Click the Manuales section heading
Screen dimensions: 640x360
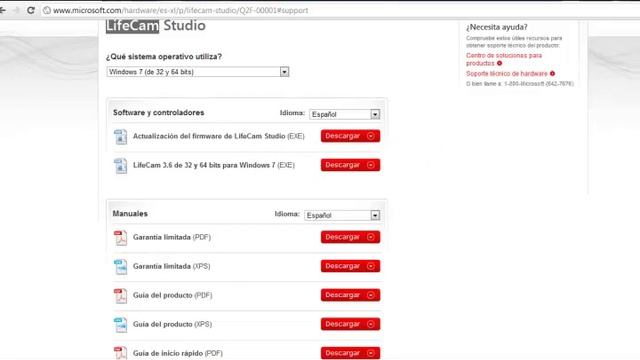coord(130,213)
